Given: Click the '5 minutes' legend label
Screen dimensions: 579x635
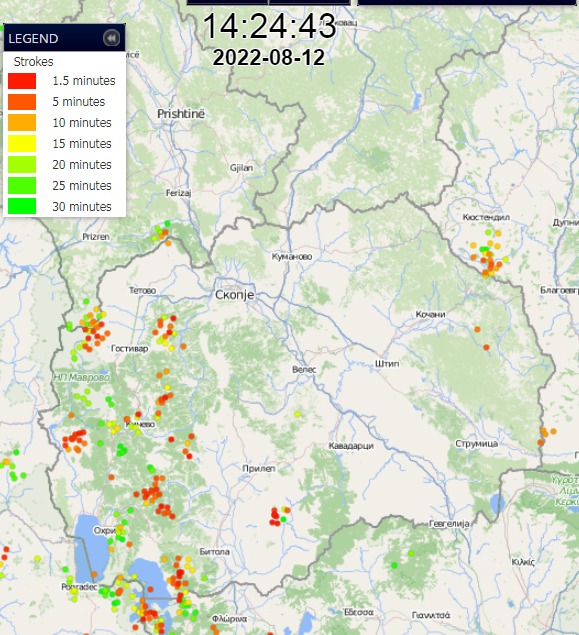Looking at the screenshot, I should [79, 102].
